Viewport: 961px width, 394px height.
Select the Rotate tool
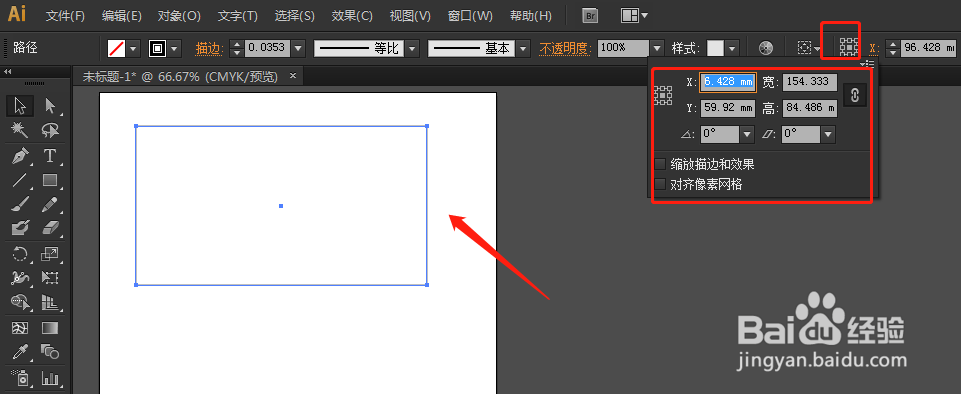(x=20, y=254)
